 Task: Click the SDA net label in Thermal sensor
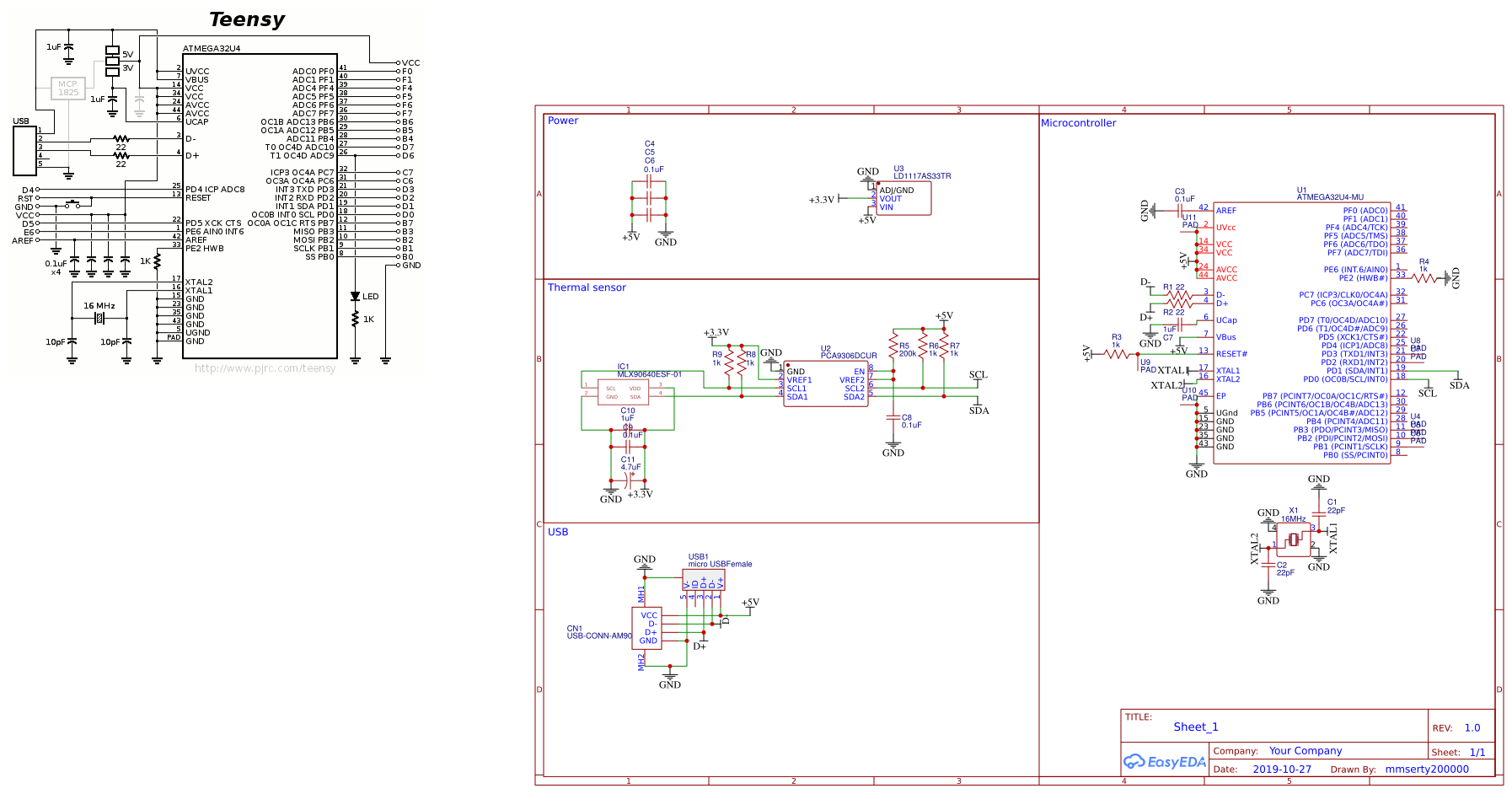tap(979, 410)
